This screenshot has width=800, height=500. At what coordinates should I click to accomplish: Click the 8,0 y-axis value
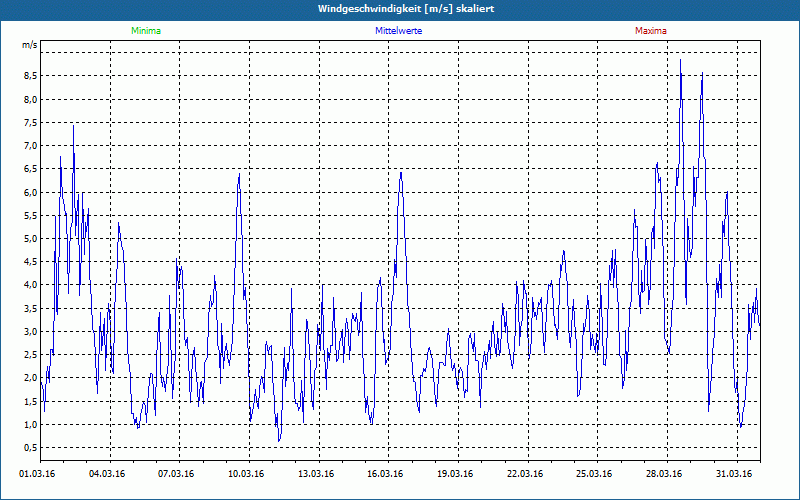(31, 99)
